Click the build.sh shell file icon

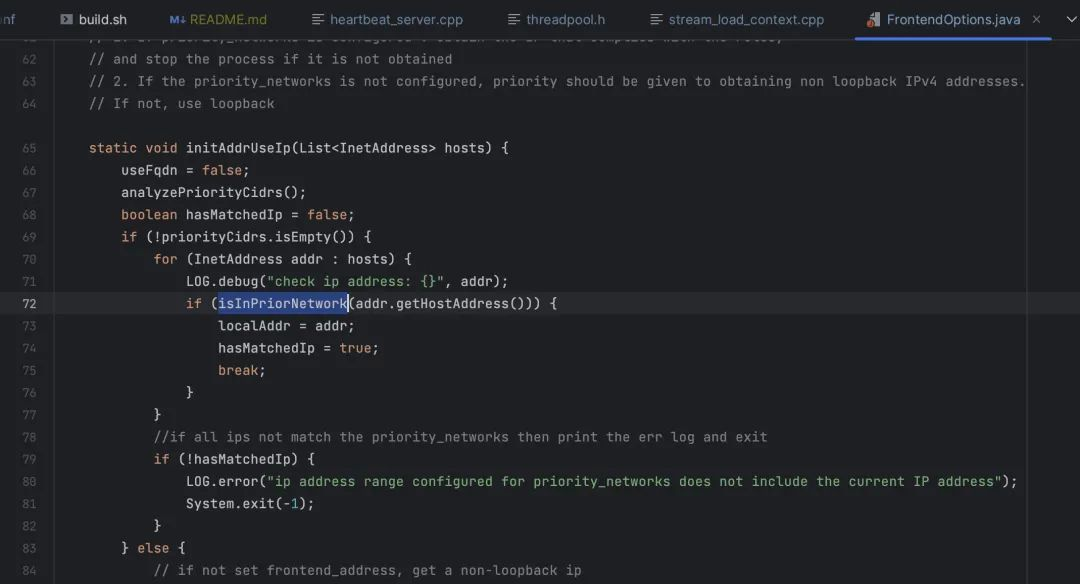coord(66,19)
